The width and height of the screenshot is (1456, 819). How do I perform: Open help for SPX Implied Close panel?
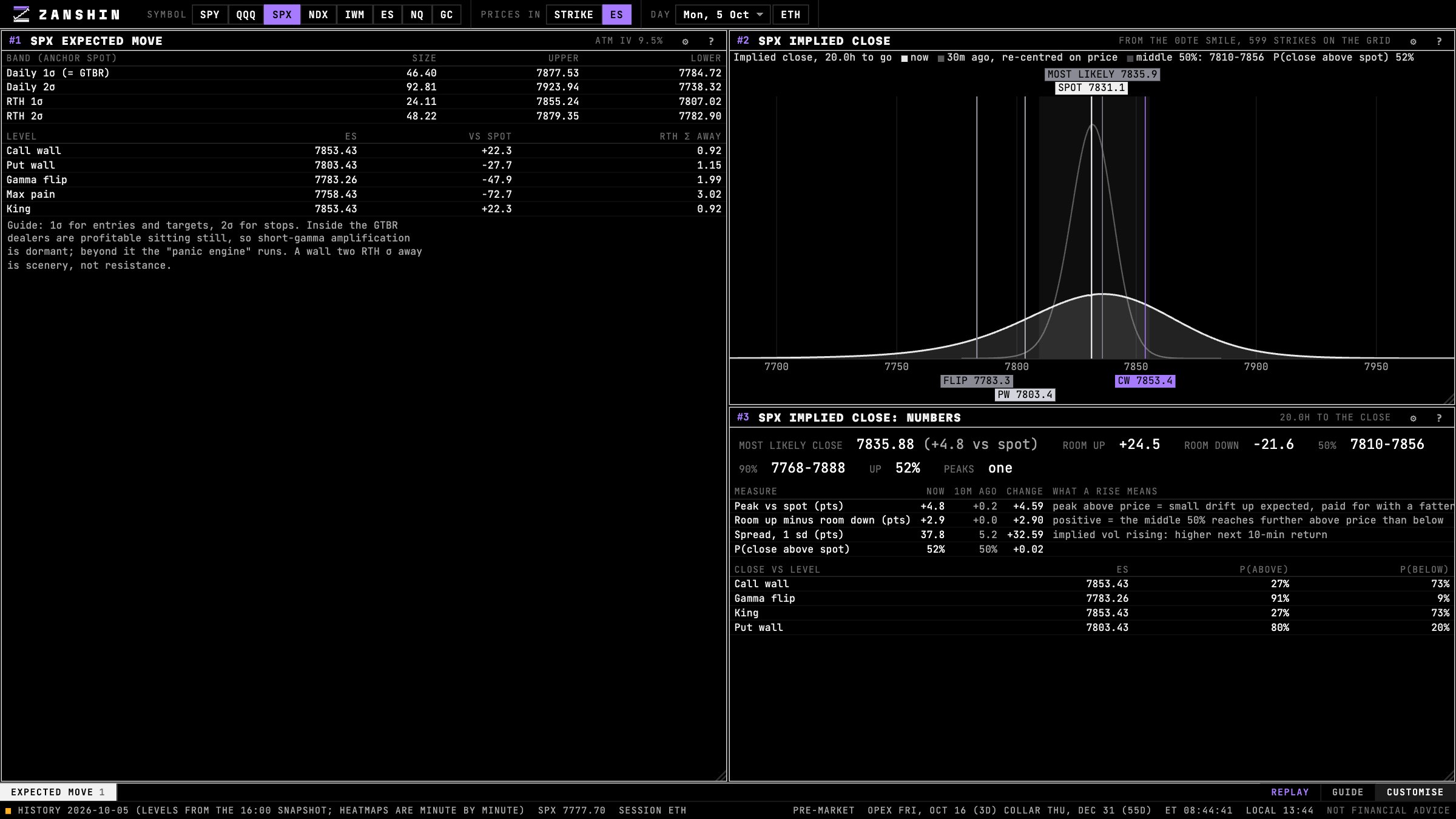tap(1439, 41)
